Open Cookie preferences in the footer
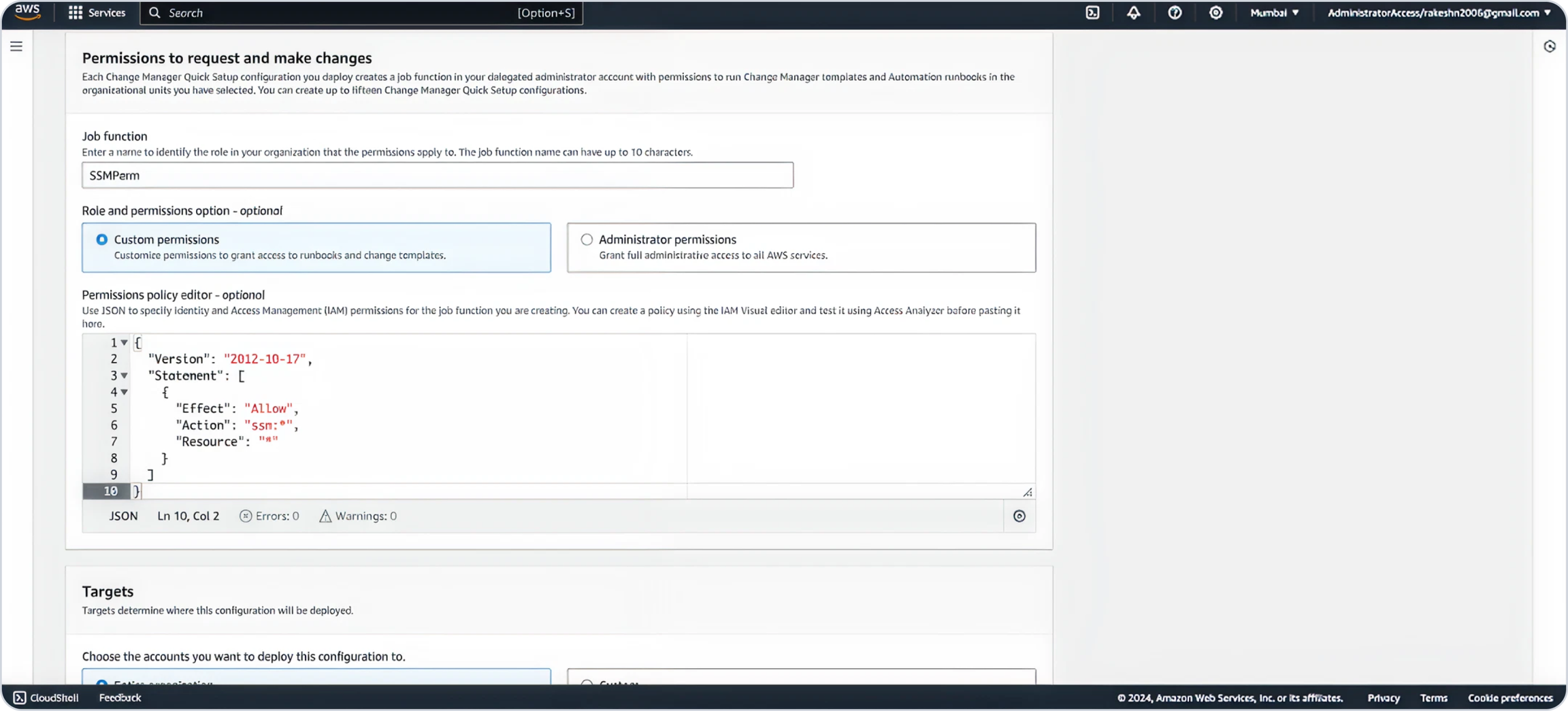The height and width of the screenshot is (711, 1568). pos(1509,698)
